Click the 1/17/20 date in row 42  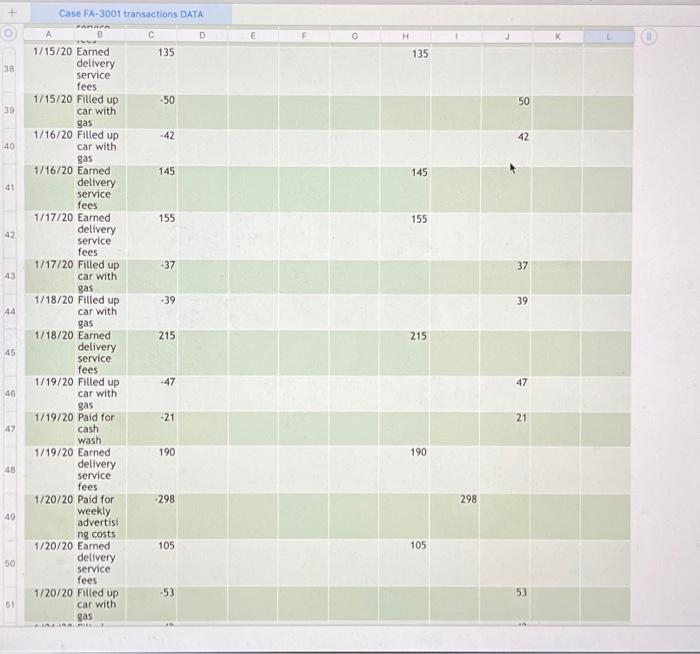(53, 217)
